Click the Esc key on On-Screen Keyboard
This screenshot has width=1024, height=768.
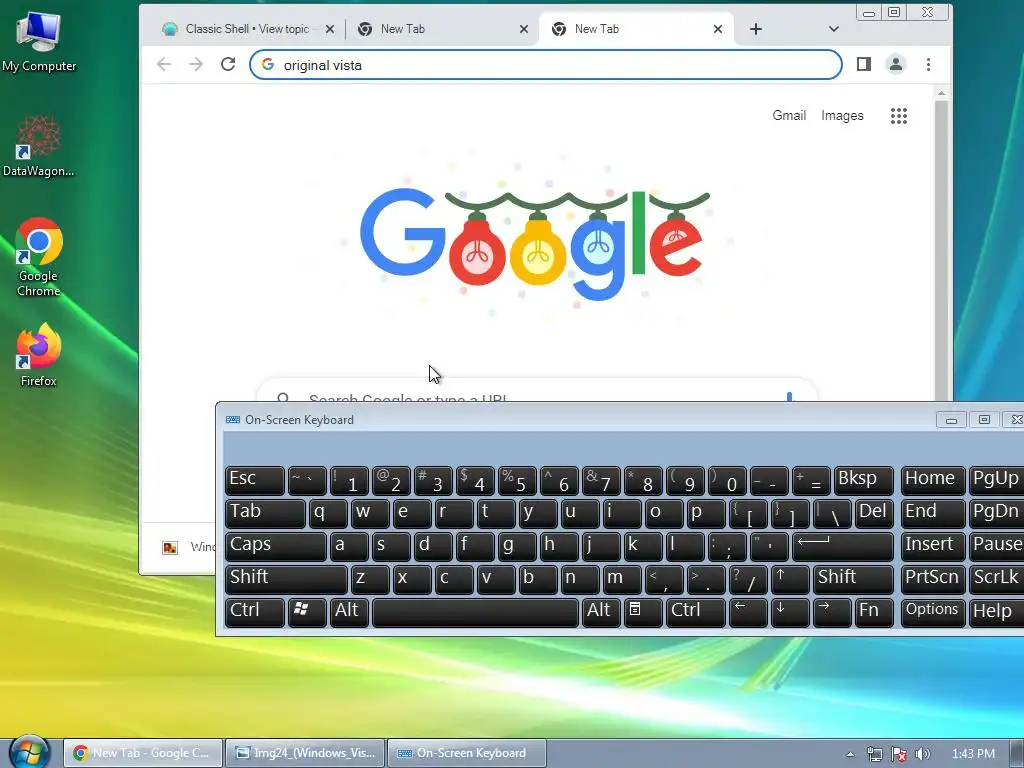click(255, 480)
